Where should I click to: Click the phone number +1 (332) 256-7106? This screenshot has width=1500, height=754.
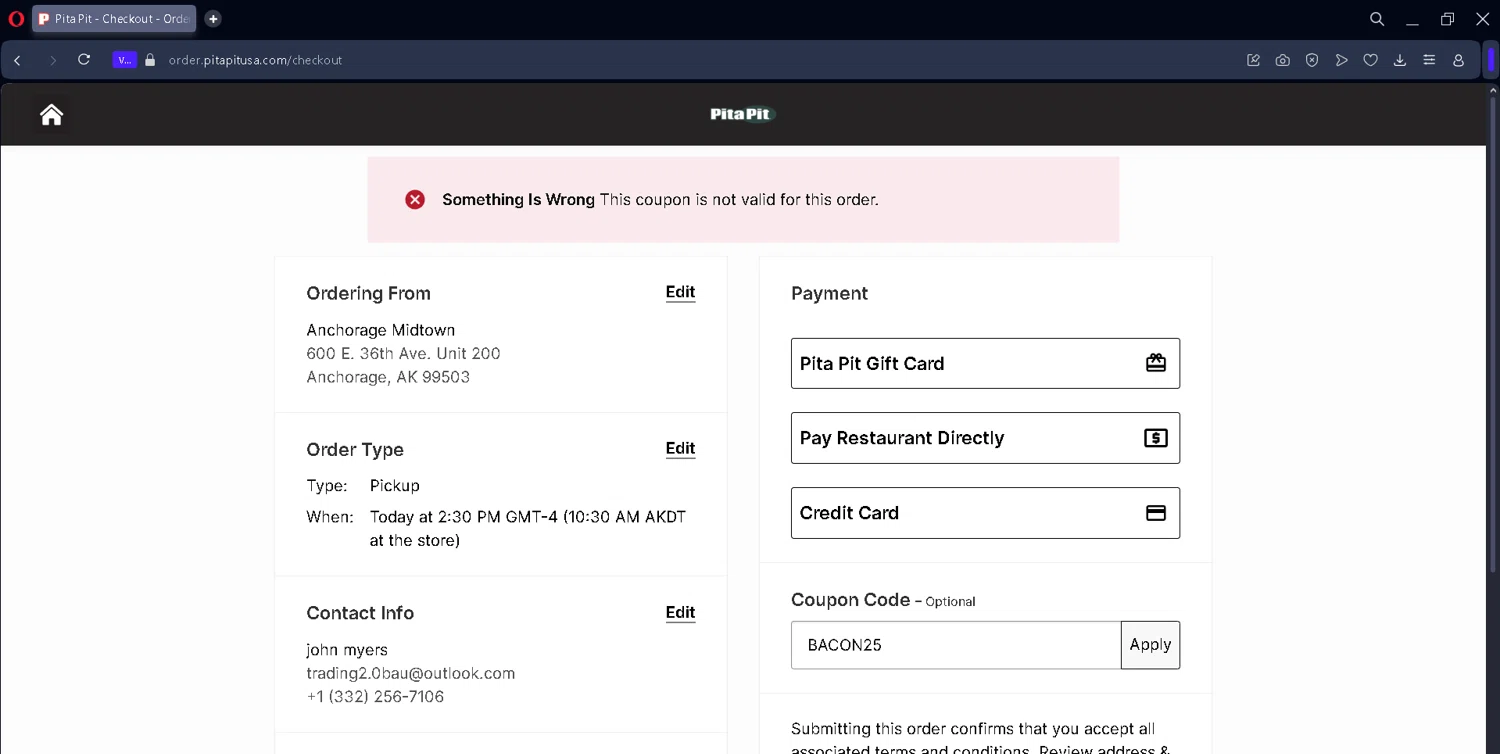point(375,697)
